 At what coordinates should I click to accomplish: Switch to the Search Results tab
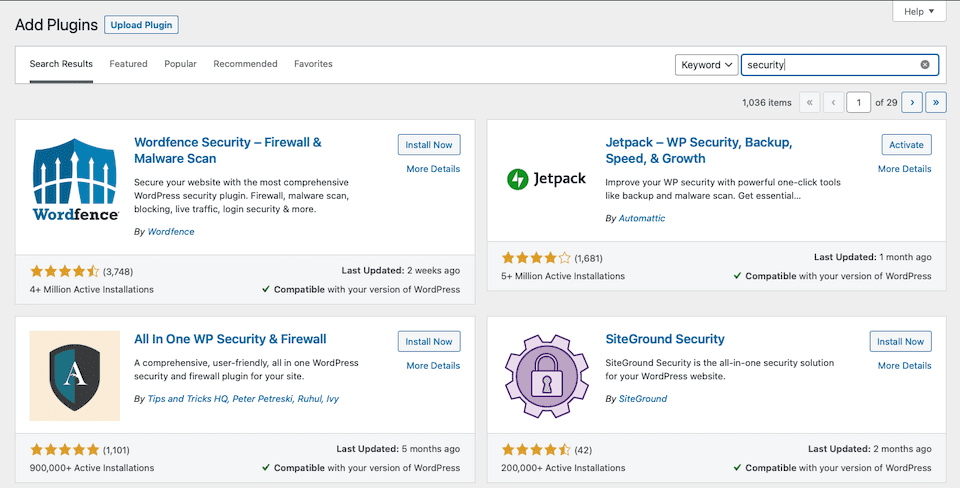click(61, 64)
